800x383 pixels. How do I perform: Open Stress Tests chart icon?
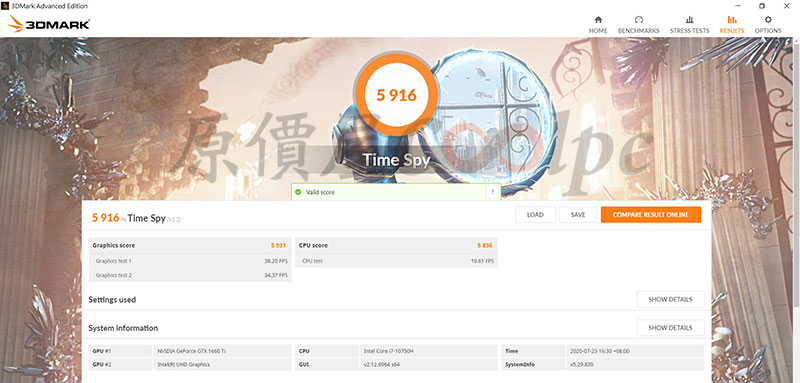(x=690, y=19)
